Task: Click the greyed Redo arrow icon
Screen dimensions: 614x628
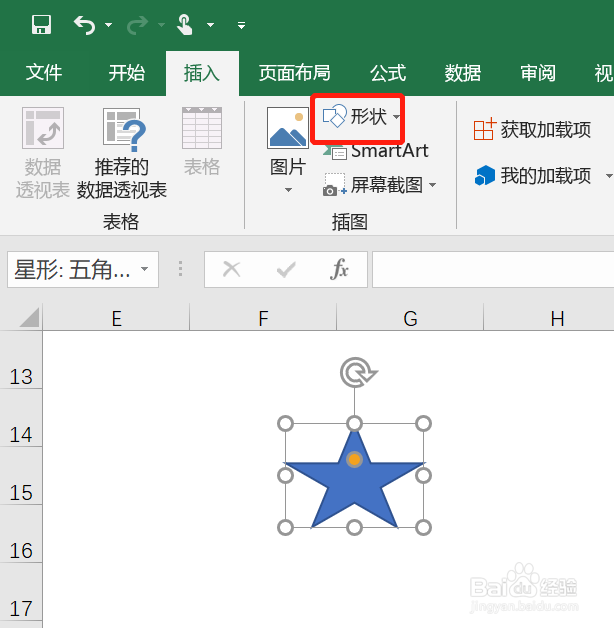Action: tap(137, 25)
